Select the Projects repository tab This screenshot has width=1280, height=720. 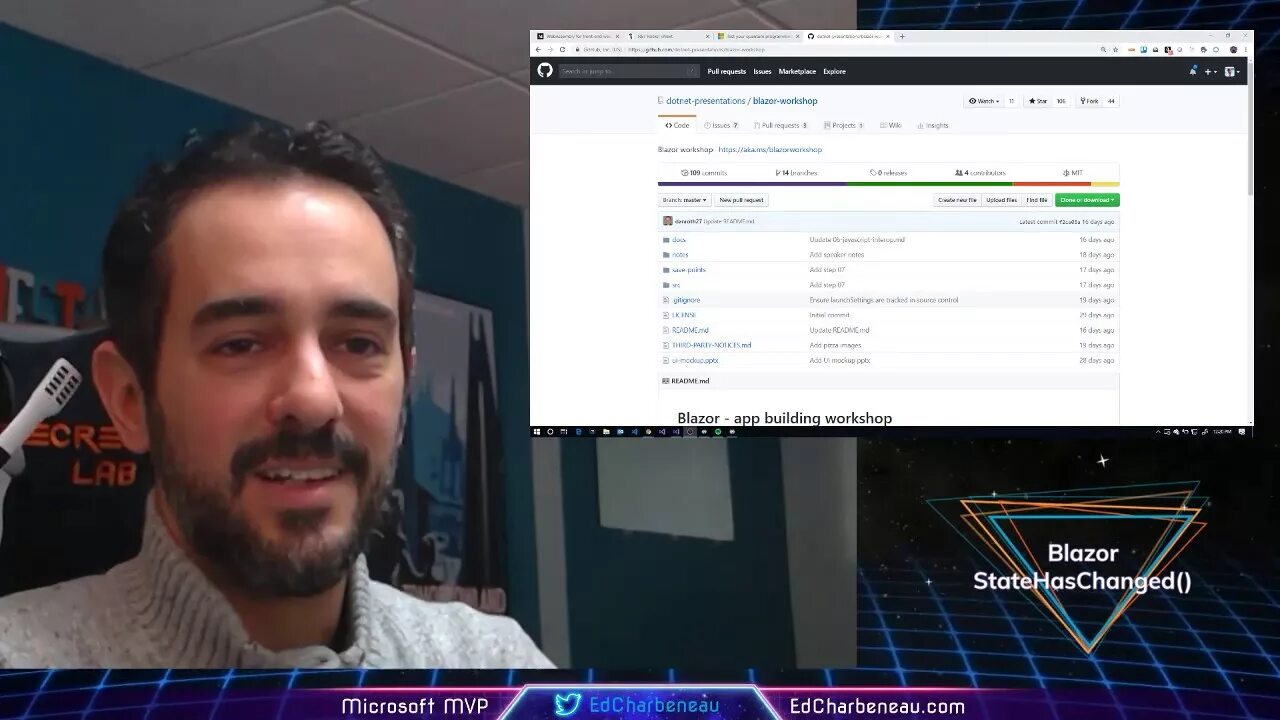[844, 125]
